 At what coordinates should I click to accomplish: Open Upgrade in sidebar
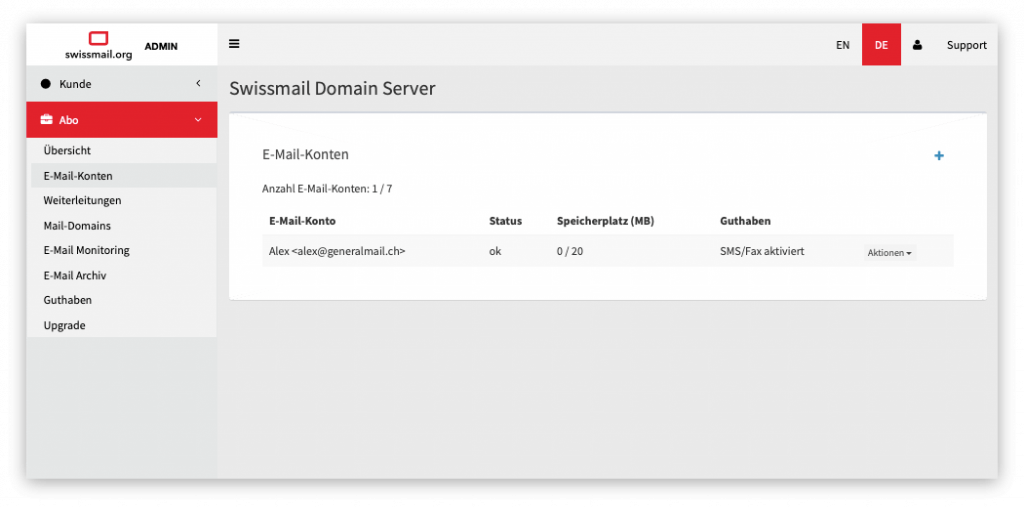click(x=65, y=325)
